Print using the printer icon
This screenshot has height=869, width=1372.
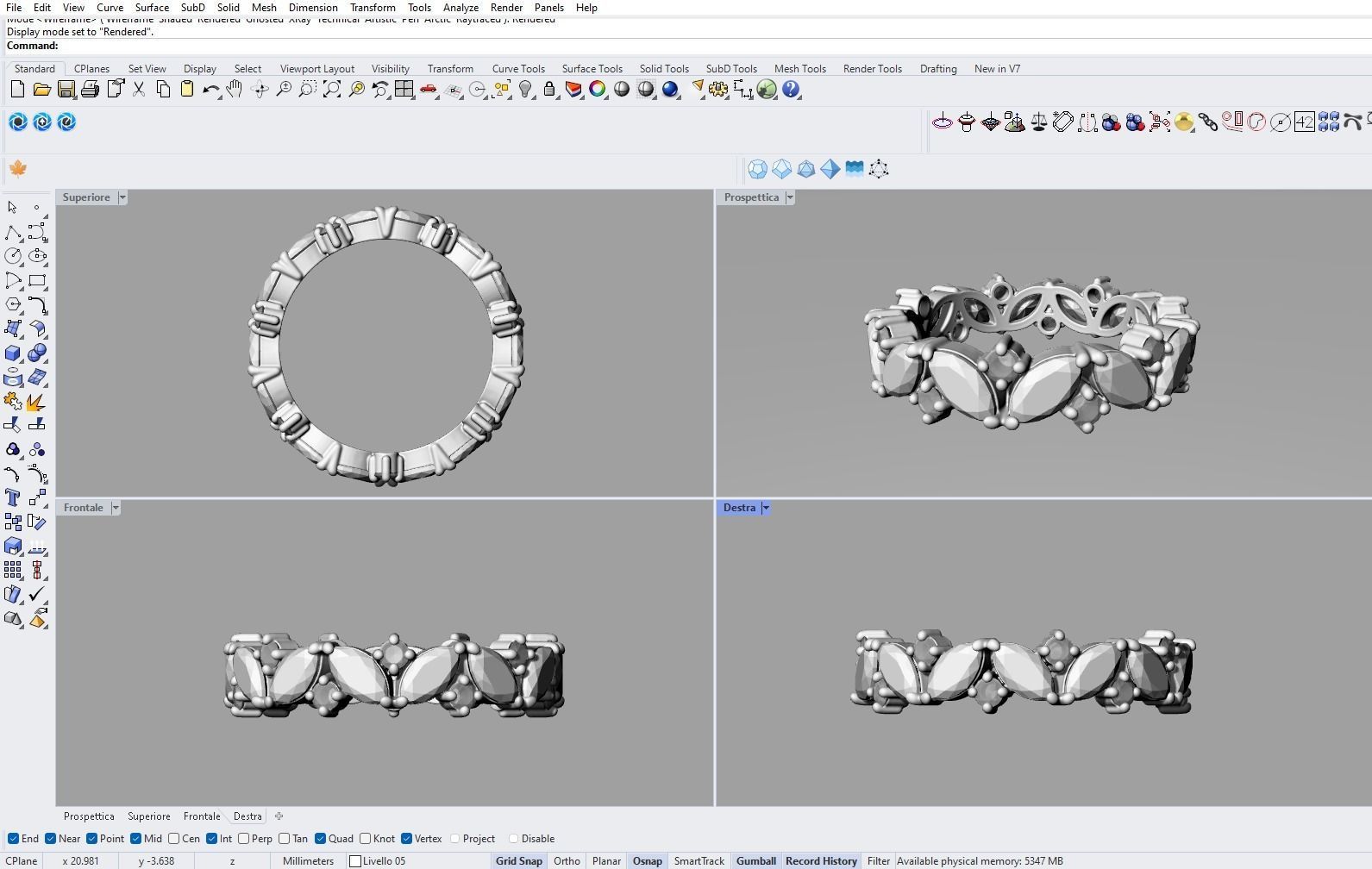pos(90,90)
